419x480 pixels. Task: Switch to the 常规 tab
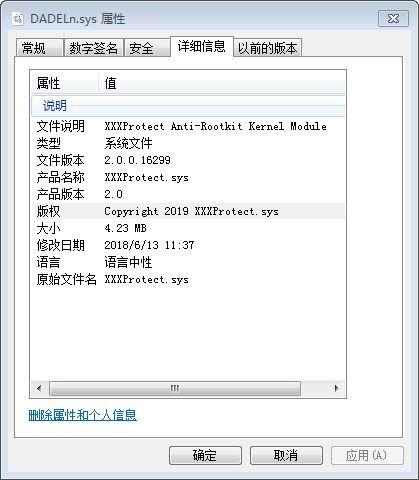pos(40,48)
